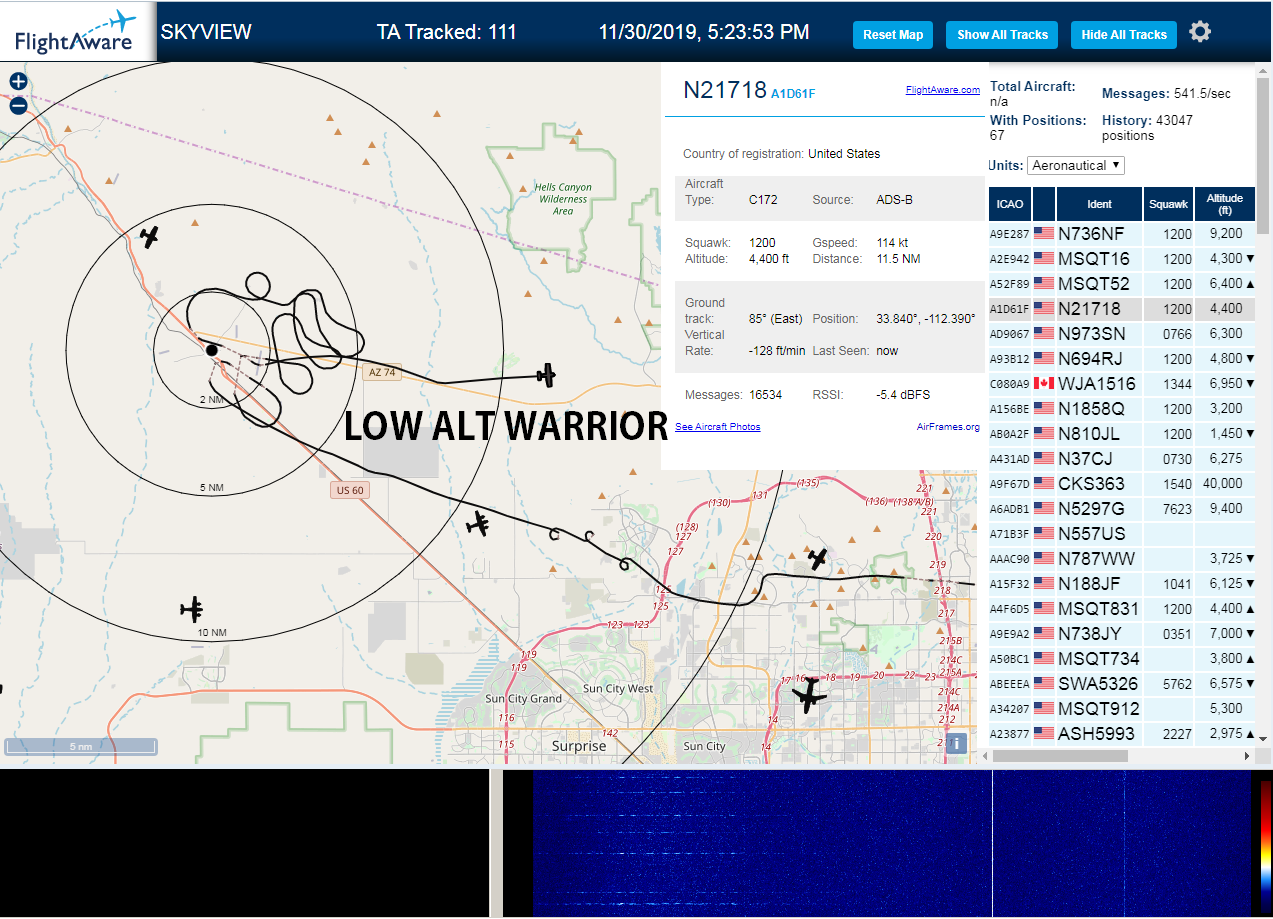Select aircraft row N1858Q
1273x919 pixels.
click(x=1121, y=408)
